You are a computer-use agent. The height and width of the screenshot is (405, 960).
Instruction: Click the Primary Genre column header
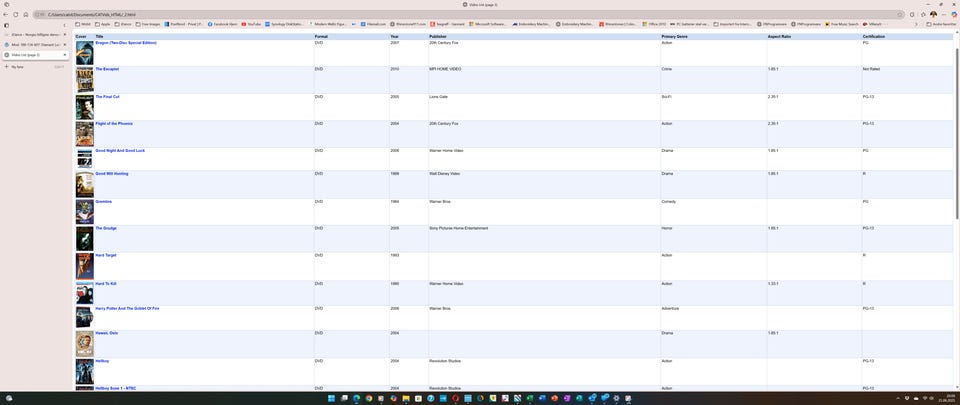pyautogui.click(x=674, y=37)
